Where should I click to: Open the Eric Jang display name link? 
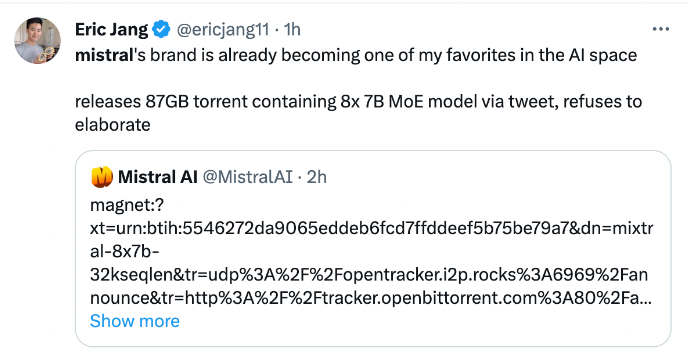pyautogui.click(x=111, y=29)
